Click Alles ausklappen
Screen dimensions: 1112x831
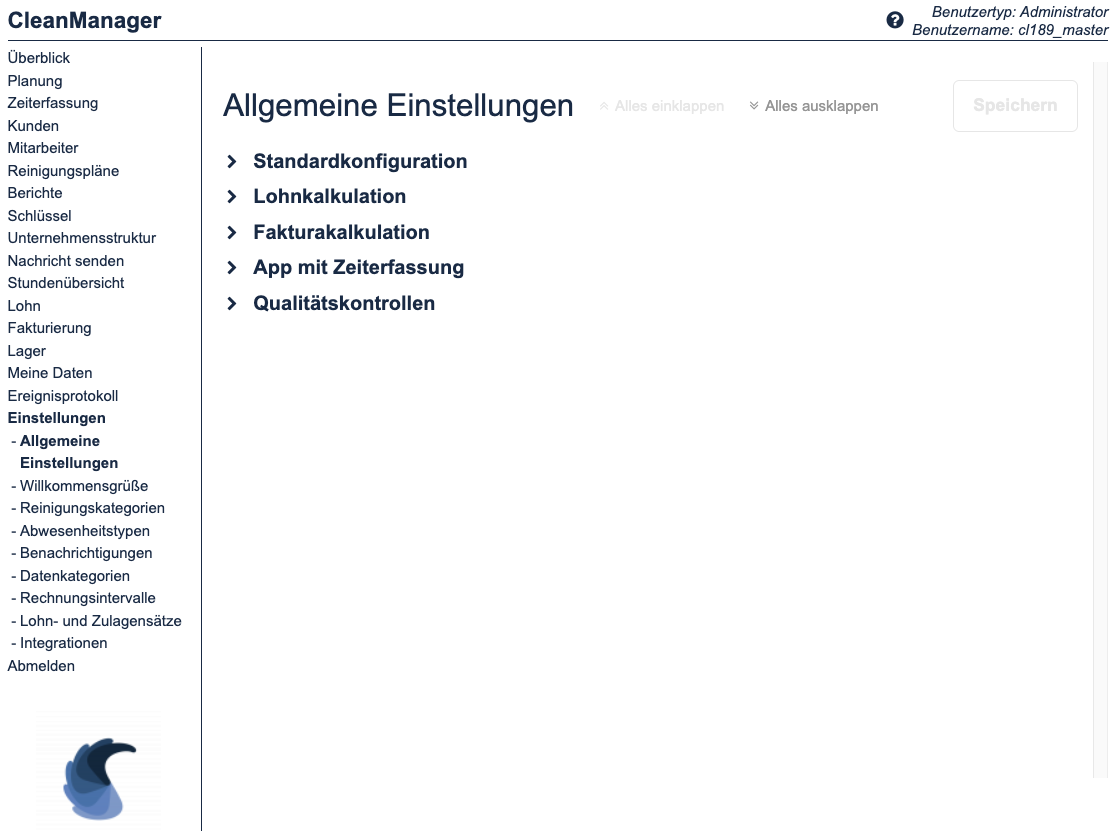821,105
